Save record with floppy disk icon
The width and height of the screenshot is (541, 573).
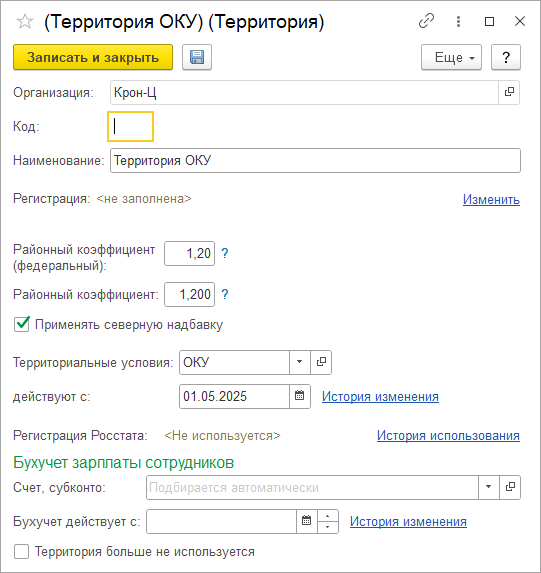coord(197,57)
